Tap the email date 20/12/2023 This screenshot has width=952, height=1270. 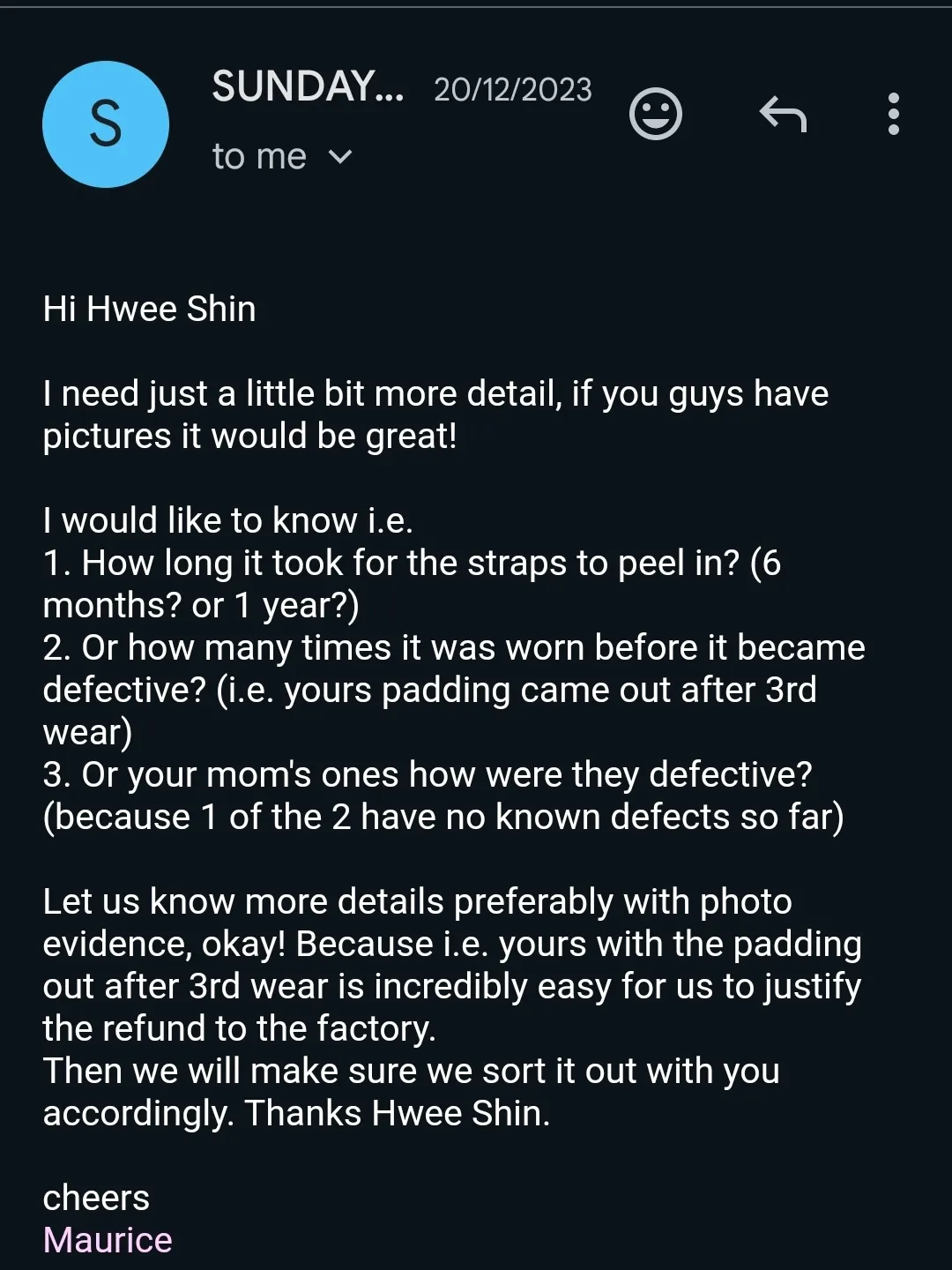[512, 90]
